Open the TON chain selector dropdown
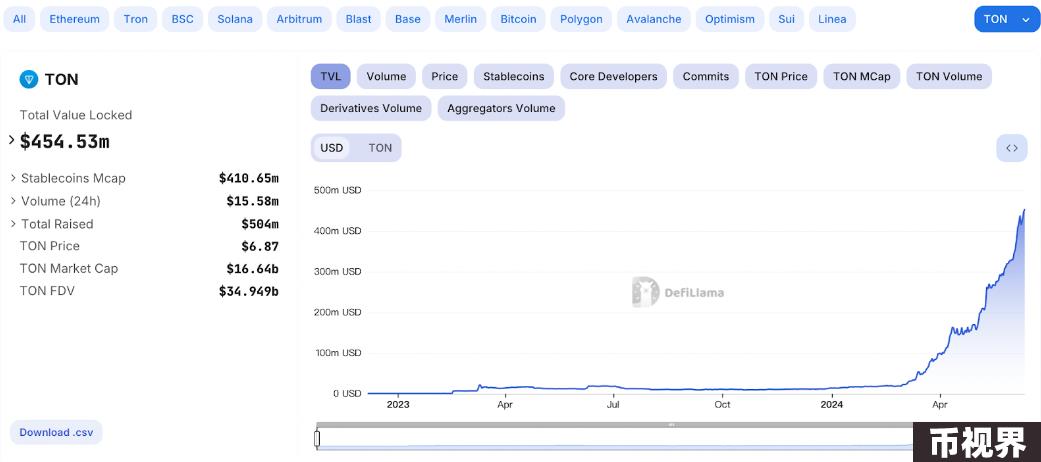This screenshot has width=1041, height=462. click(1006, 19)
